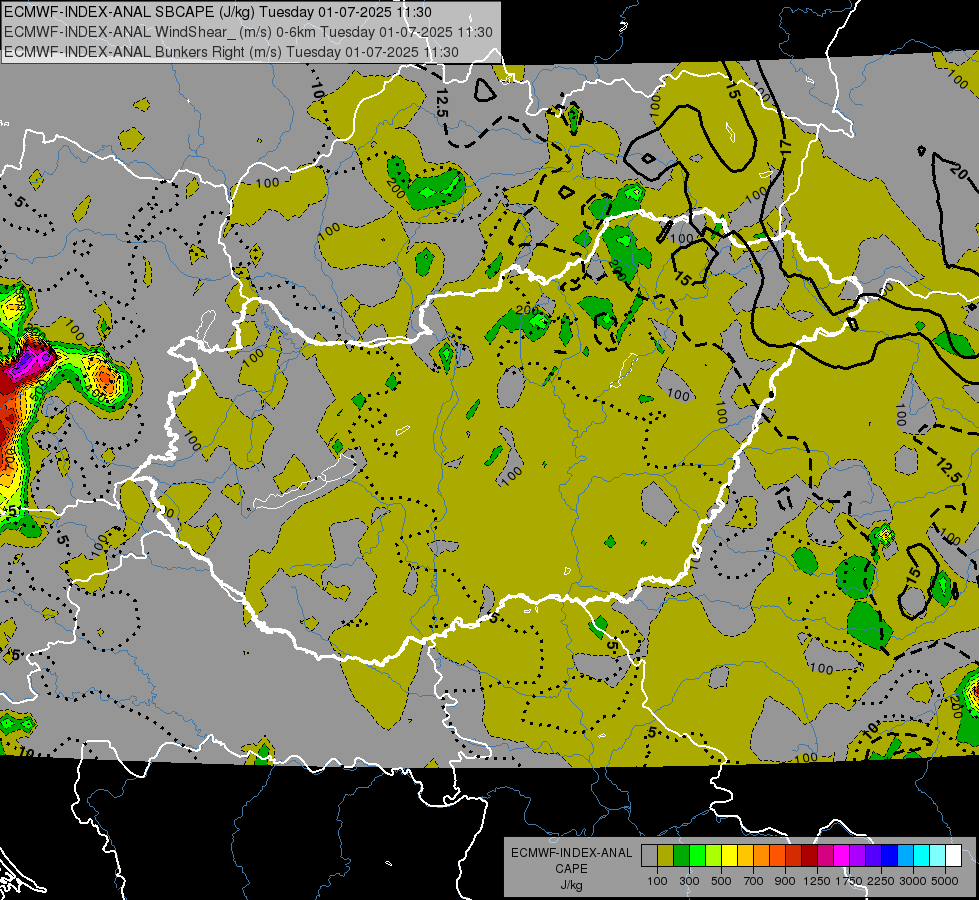Click the 700 label under the legend

pyautogui.click(x=753, y=881)
